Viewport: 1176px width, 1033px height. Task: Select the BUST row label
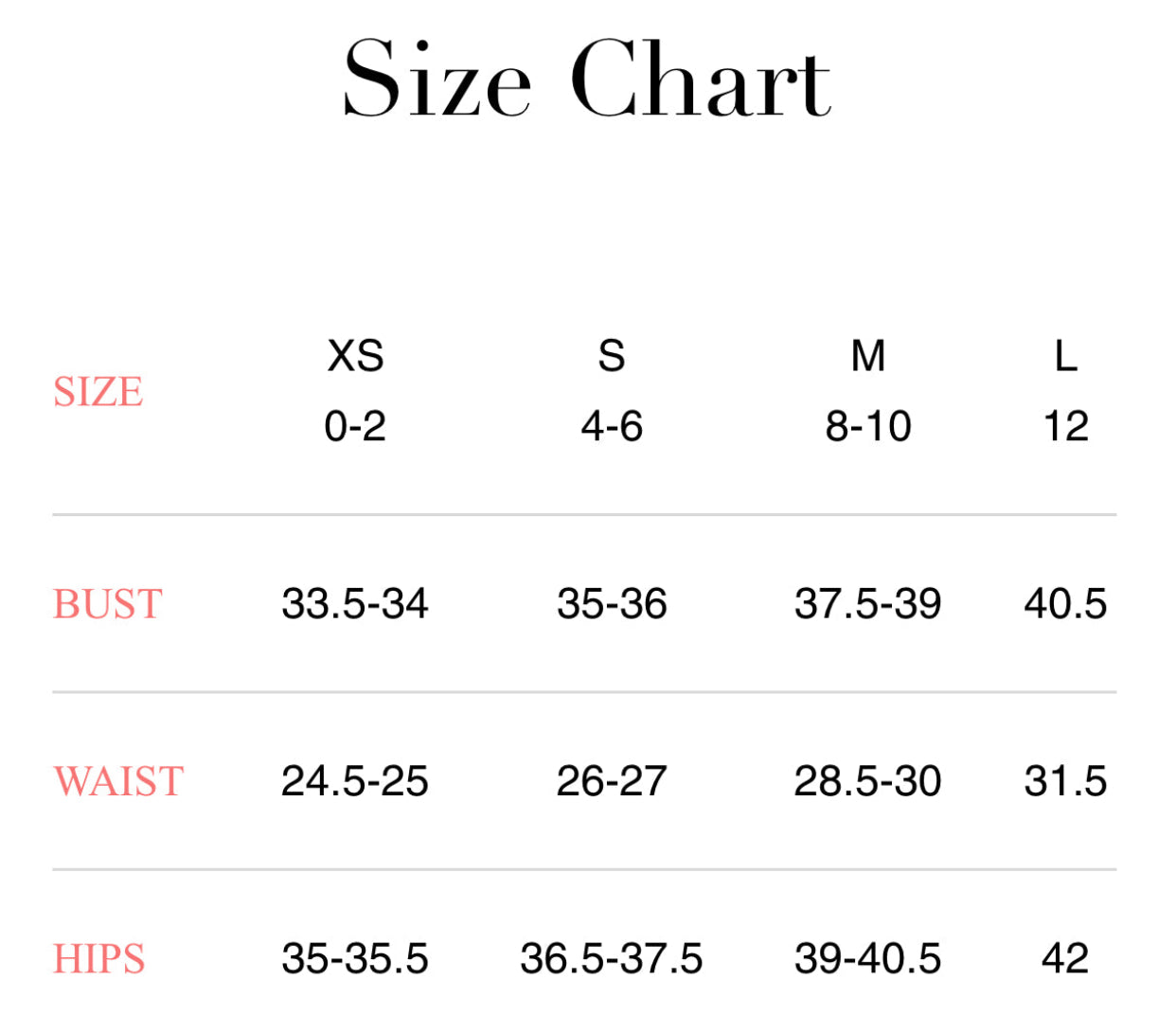pyautogui.click(x=107, y=604)
